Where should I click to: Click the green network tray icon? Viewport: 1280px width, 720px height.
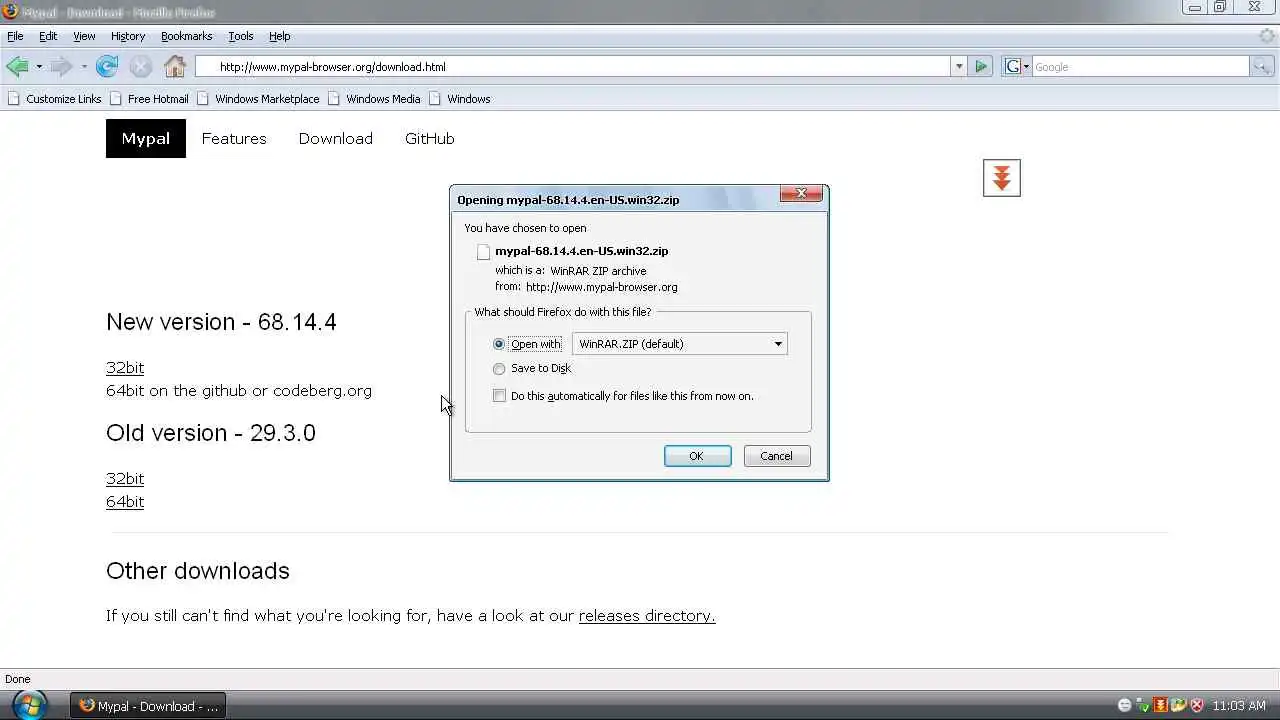1142,705
